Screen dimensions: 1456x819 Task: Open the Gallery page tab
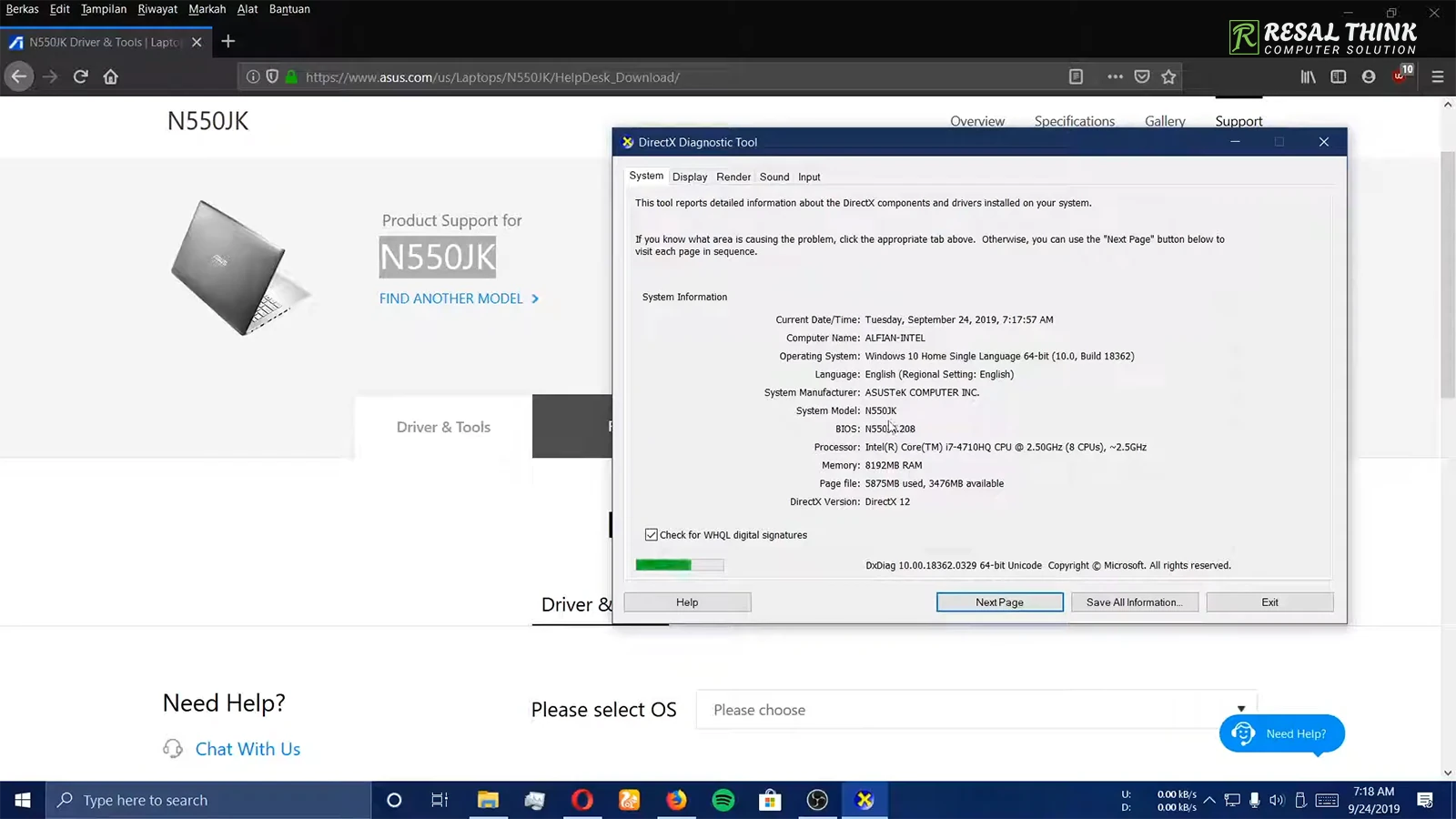tap(1165, 121)
